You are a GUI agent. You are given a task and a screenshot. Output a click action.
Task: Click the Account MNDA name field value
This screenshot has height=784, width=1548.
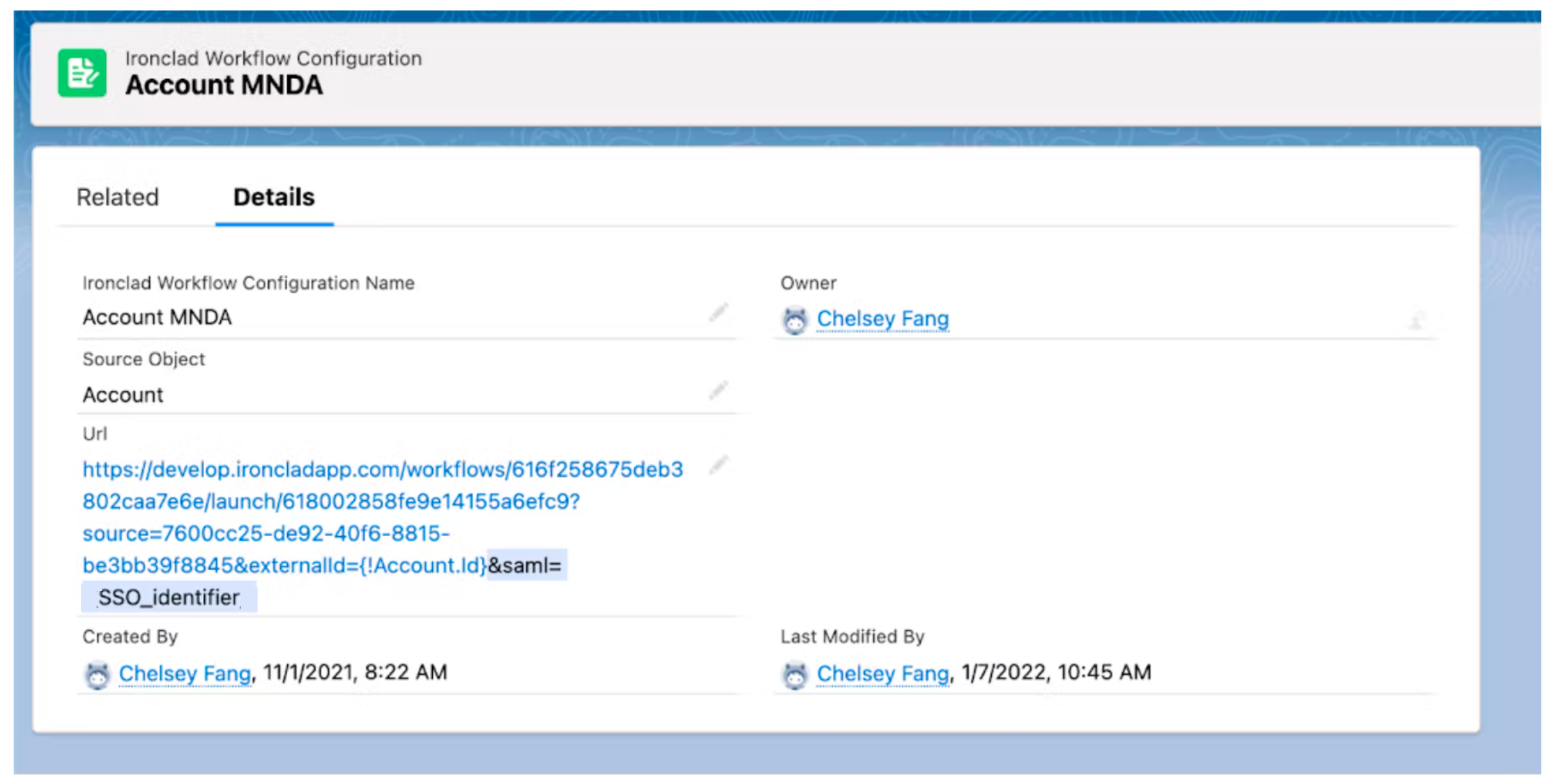point(157,317)
